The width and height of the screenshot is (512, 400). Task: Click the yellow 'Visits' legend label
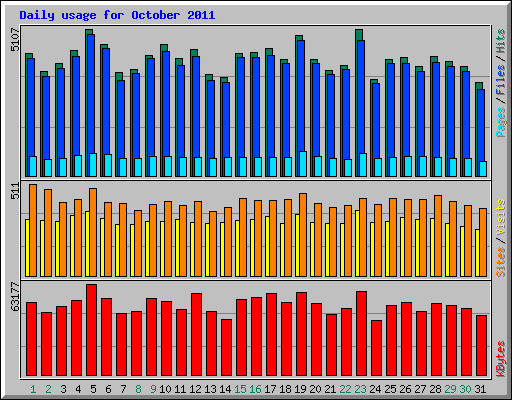(x=500, y=218)
